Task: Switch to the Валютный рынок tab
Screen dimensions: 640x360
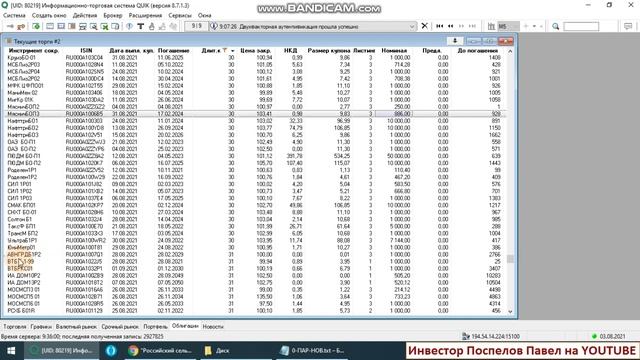Action: tap(76, 327)
